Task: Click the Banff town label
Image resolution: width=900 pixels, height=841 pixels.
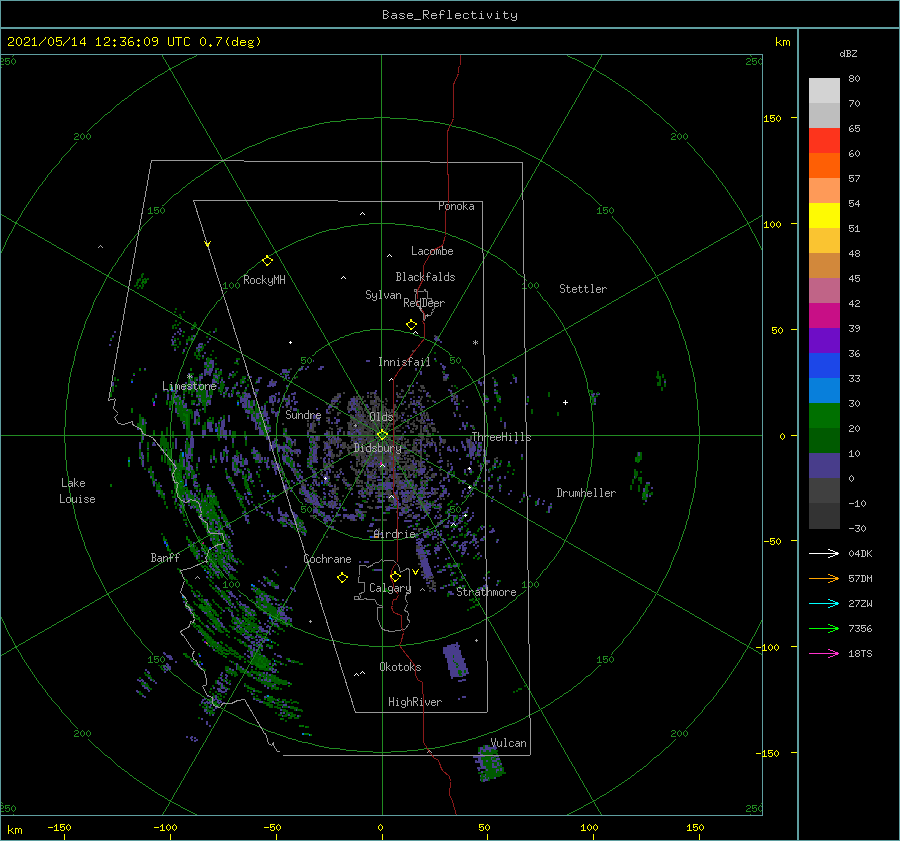Action: (x=165, y=557)
